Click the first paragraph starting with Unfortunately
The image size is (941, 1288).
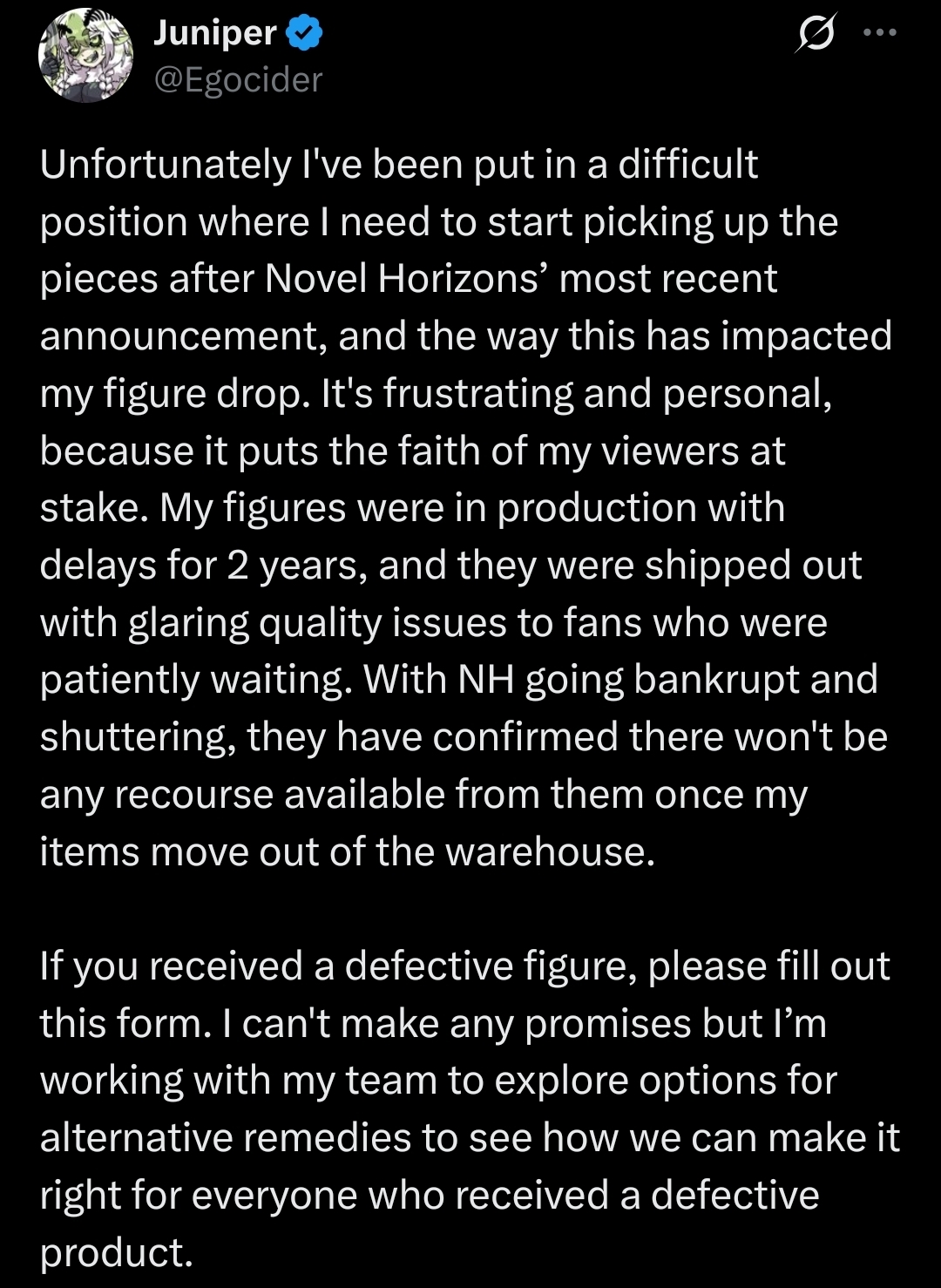point(466,508)
